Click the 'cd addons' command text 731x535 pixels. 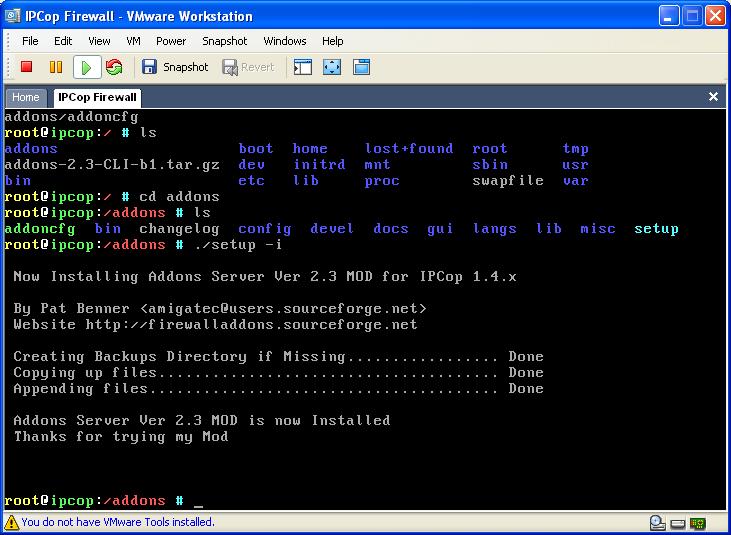(x=179, y=197)
